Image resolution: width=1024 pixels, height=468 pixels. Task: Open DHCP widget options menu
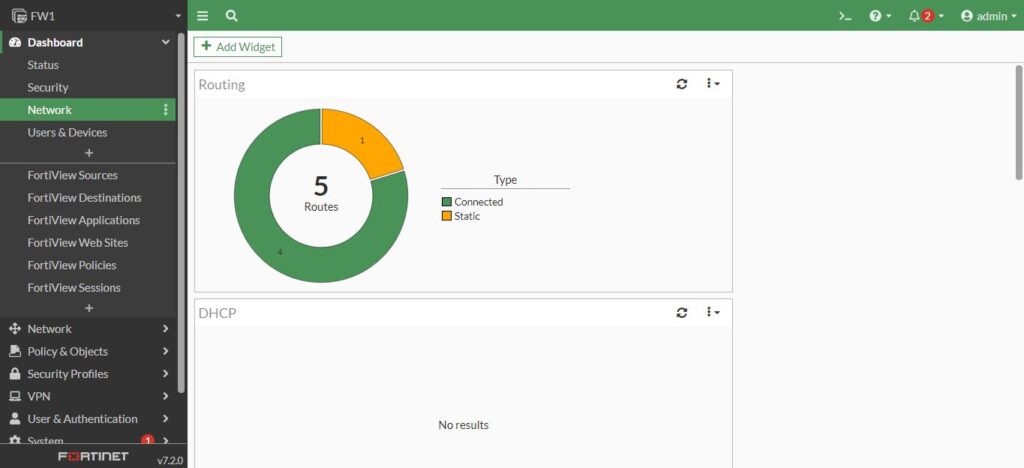(x=712, y=313)
